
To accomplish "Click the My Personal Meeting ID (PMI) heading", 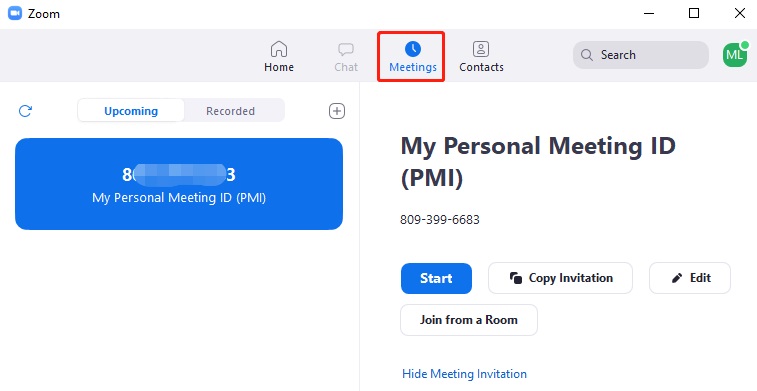I will (538, 162).
